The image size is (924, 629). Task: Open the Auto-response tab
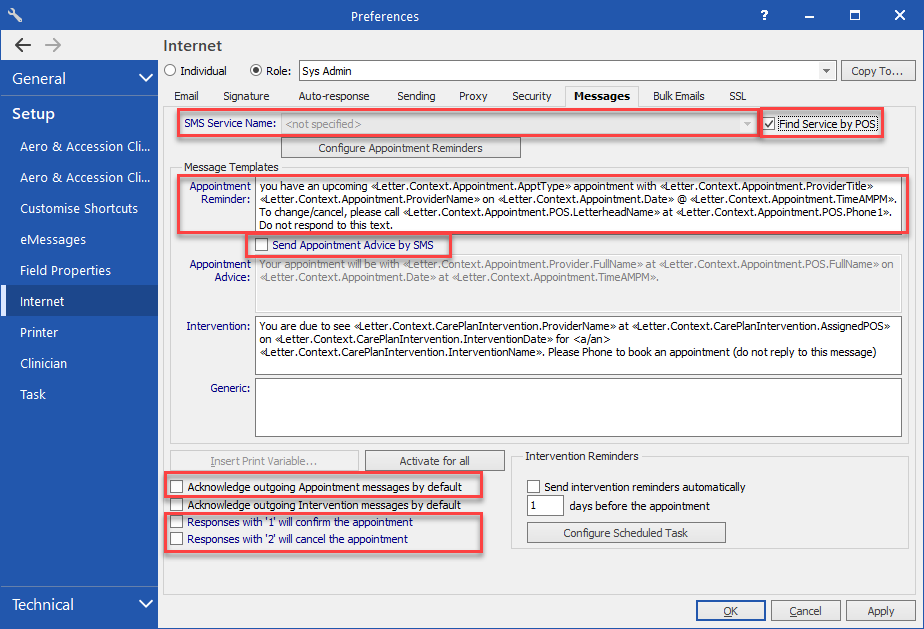(x=334, y=96)
